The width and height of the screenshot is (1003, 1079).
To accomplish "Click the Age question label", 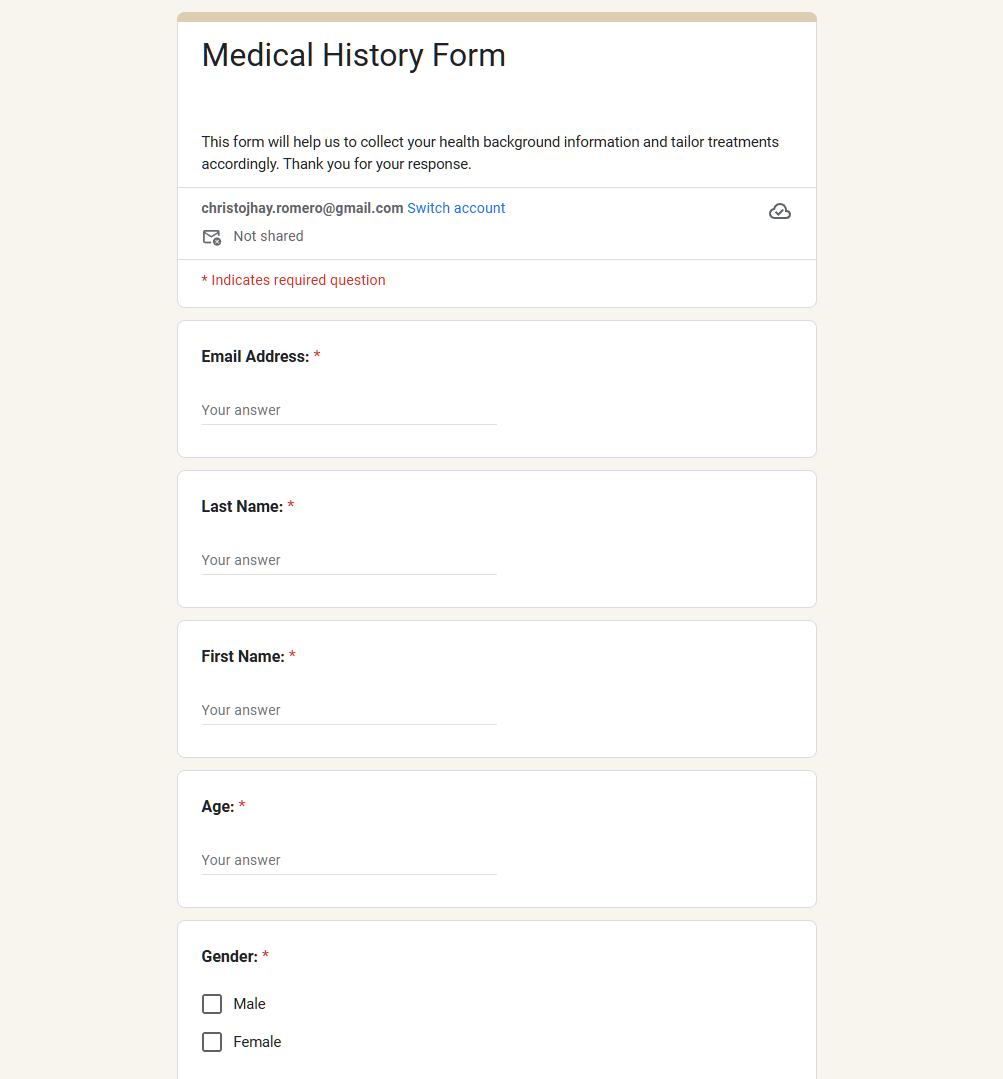I will 218,806.
